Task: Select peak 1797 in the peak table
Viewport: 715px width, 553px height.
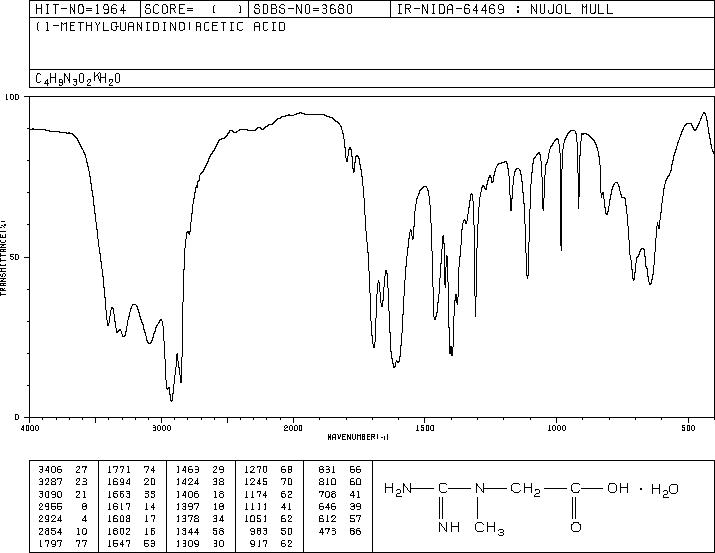Action: pyautogui.click(x=50, y=543)
